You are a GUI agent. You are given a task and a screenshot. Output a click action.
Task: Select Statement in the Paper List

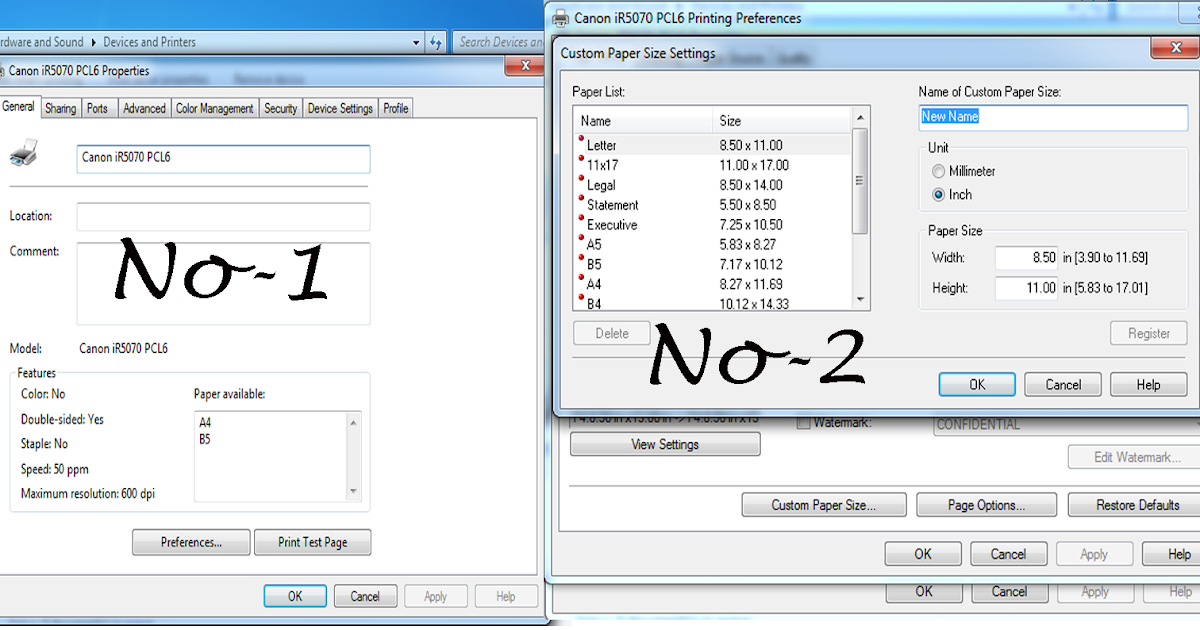tap(714, 205)
